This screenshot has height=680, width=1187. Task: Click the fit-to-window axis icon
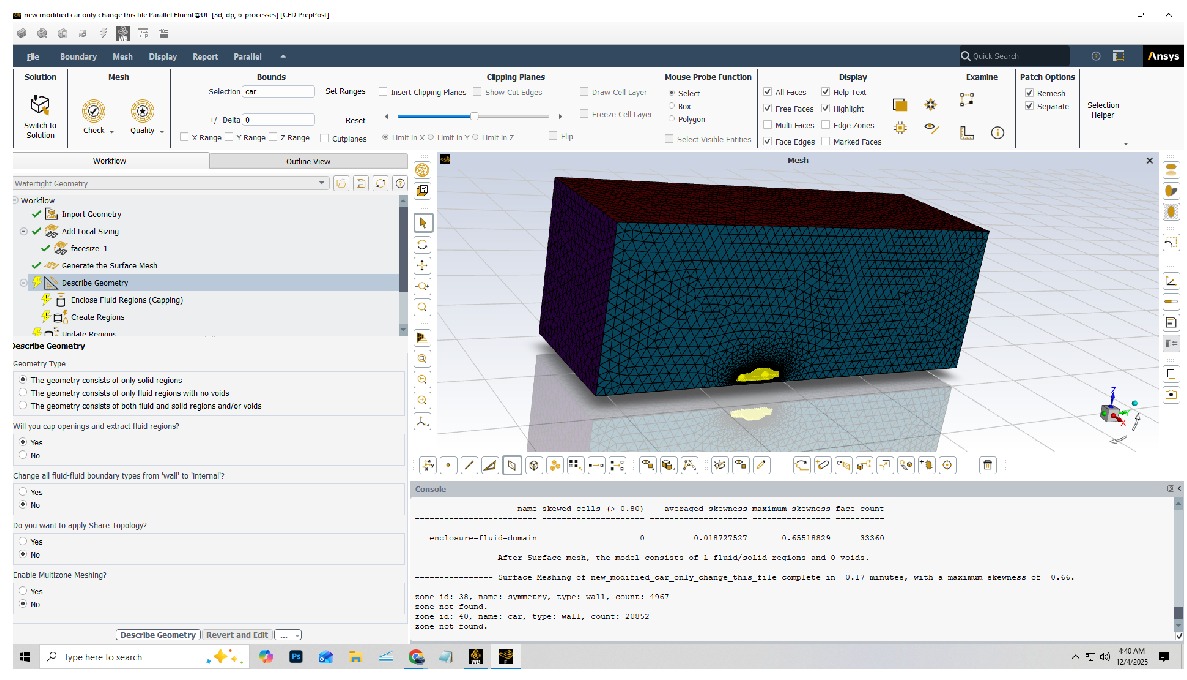click(422, 422)
